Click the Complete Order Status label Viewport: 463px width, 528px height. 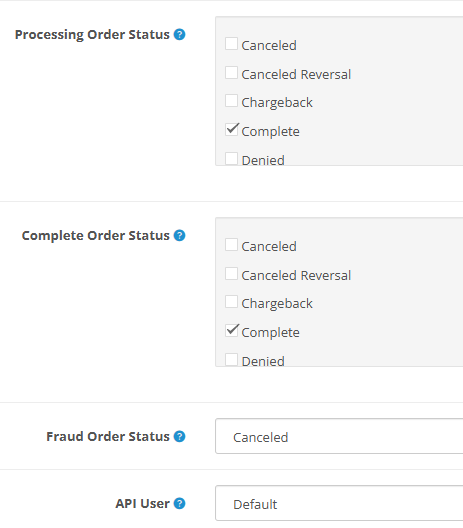pos(96,236)
